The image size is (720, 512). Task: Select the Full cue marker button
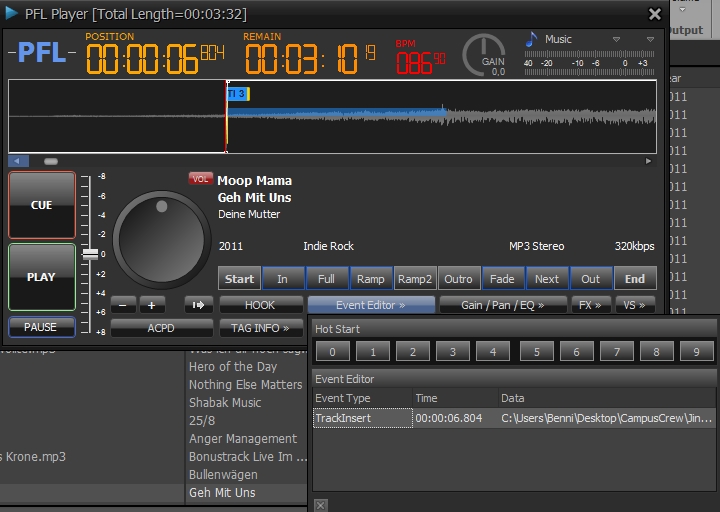326,279
